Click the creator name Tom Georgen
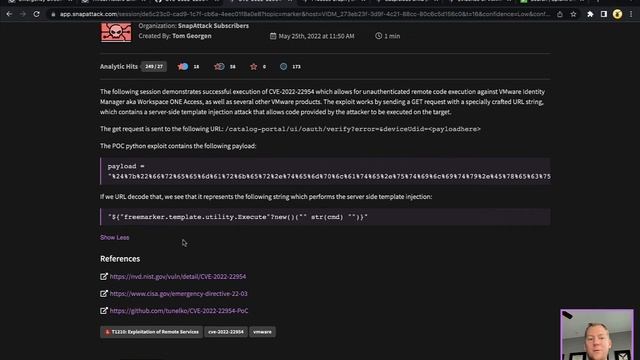The width and height of the screenshot is (640, 360). [x=191, y=36]
